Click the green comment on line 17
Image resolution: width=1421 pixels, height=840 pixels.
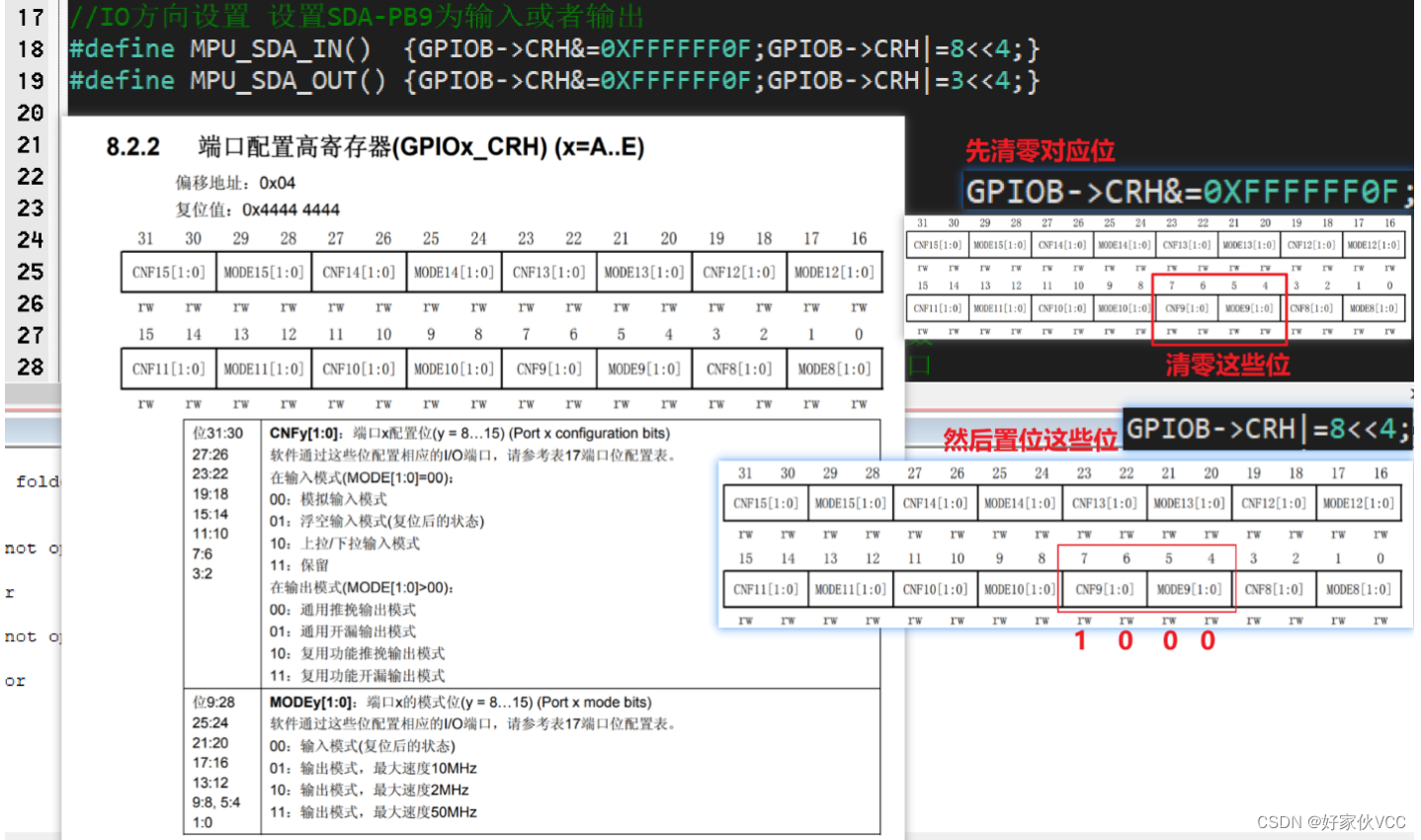point(356,15)
